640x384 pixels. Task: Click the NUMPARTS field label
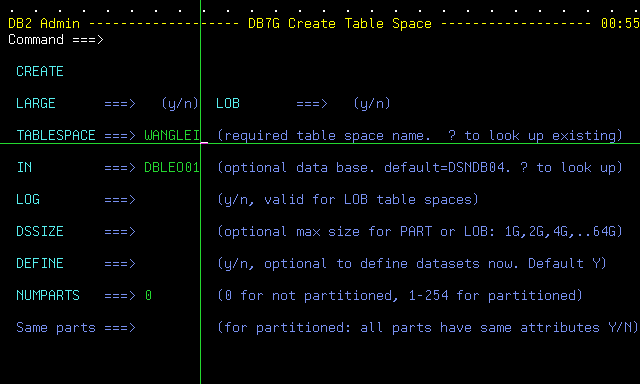[48, 295]
